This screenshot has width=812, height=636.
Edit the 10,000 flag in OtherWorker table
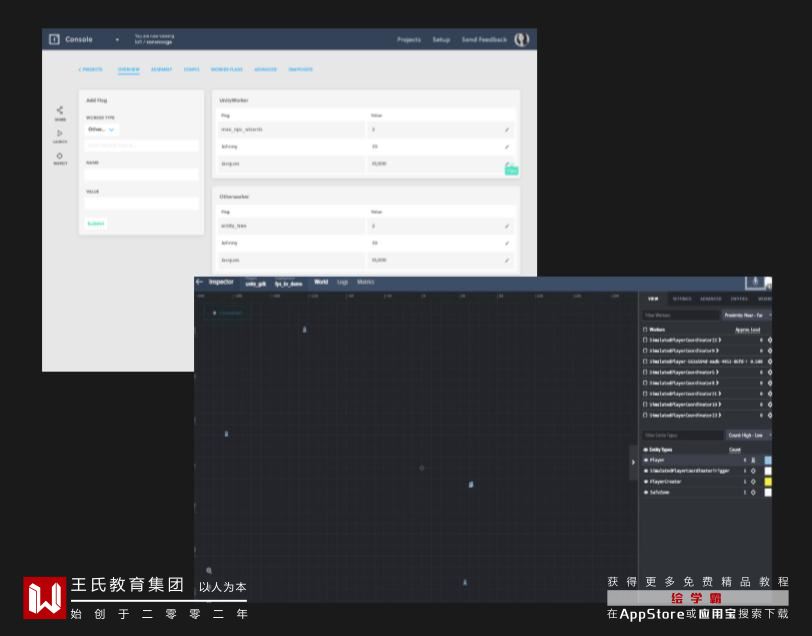(507, 260)
